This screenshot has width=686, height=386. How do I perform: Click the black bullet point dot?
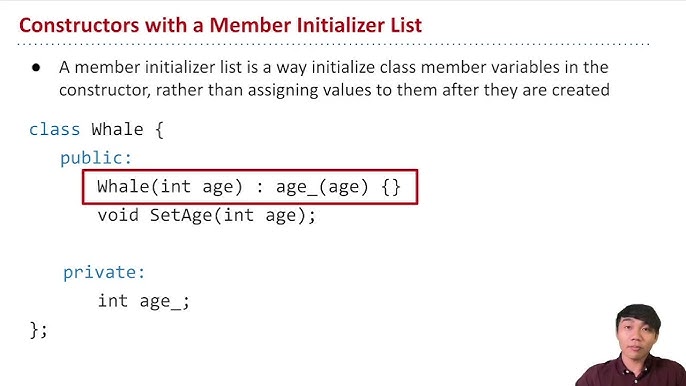pyautogui.click(x=36, y=67)
